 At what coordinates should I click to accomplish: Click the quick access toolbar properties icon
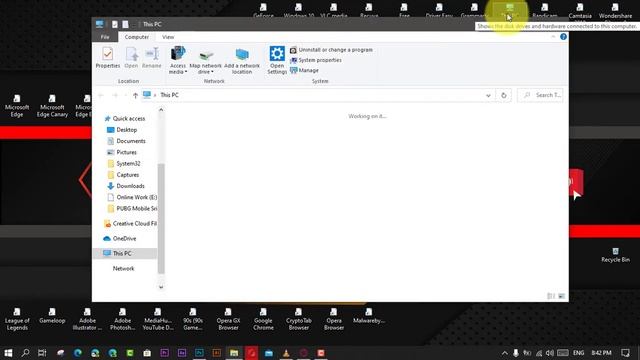tap(115, 24)
